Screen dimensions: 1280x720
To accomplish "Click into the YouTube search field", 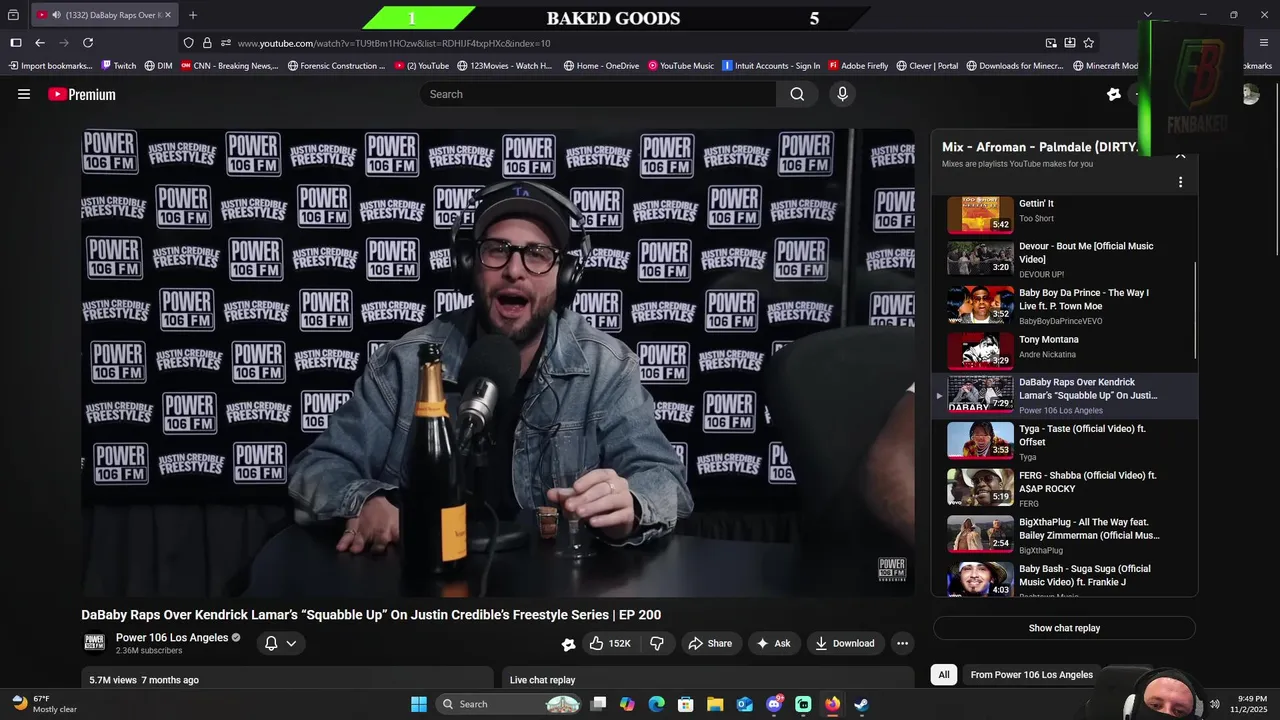I will [x=598, y=94].
